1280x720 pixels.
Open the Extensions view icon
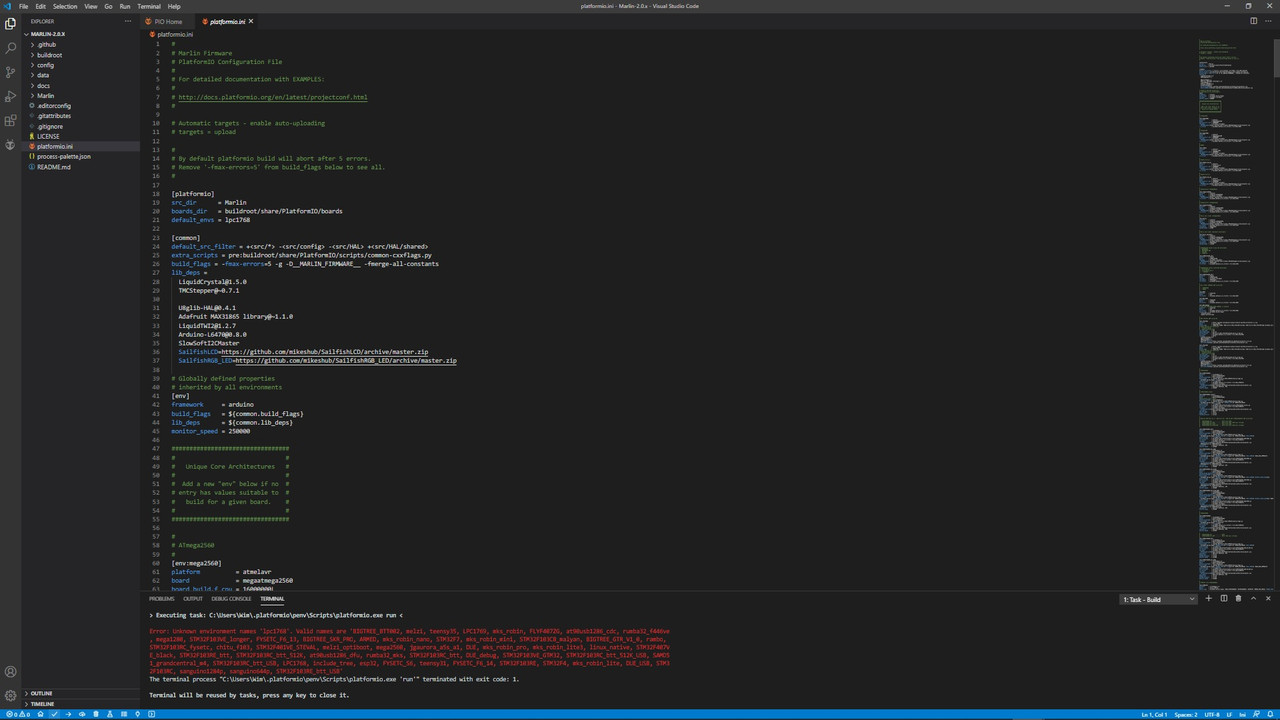pos(11,120)
